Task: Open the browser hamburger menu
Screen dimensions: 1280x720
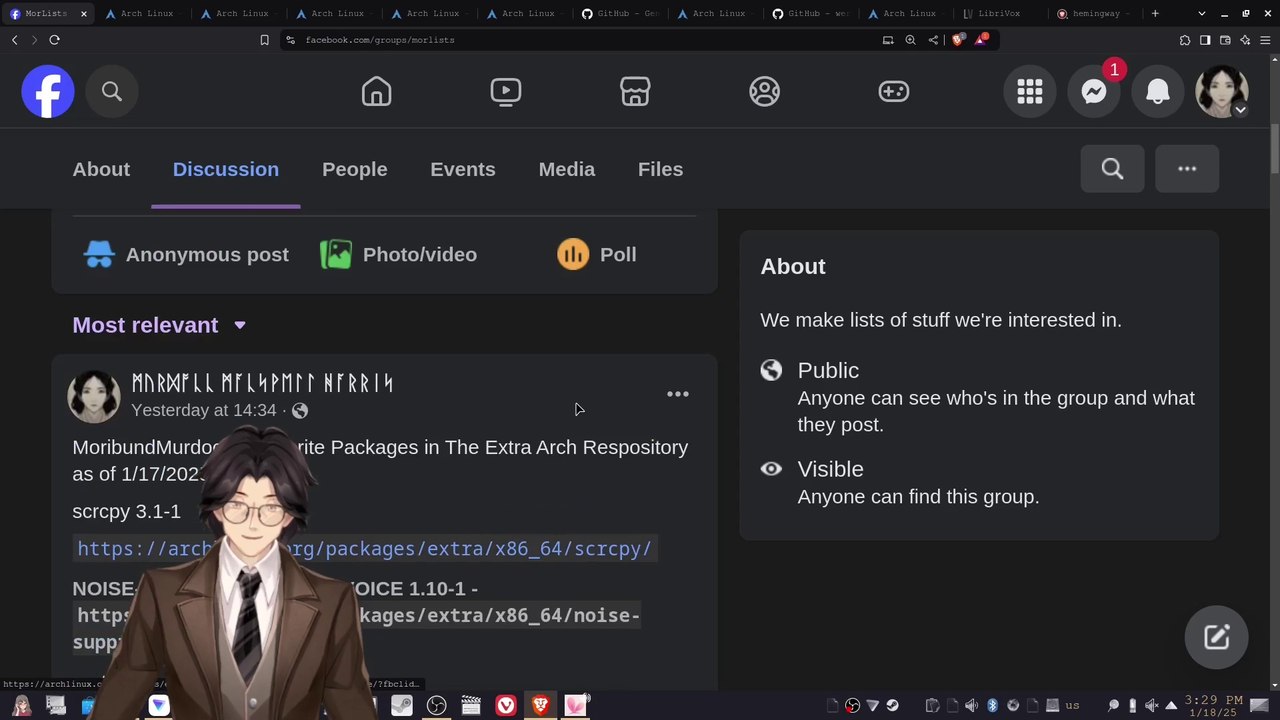Action: tap(1265, 40)
